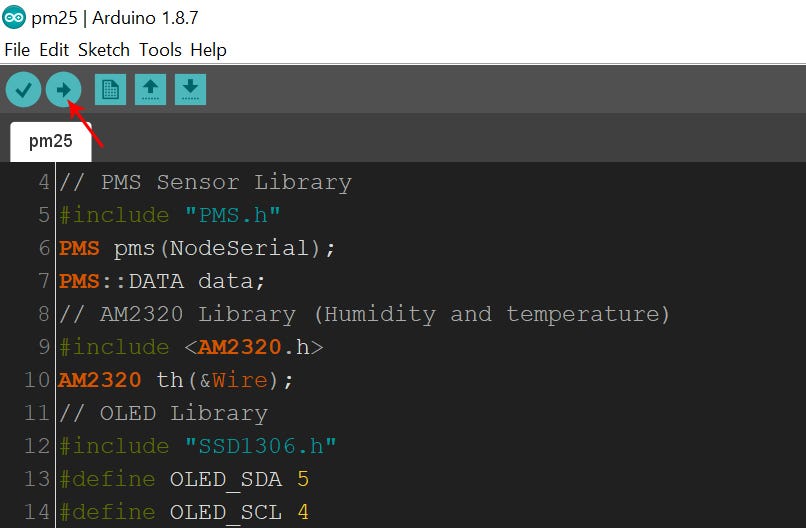
Task: Click the window title 'pm25 | Arduino 1.8.7'
Action: click(x=115, y=18)
